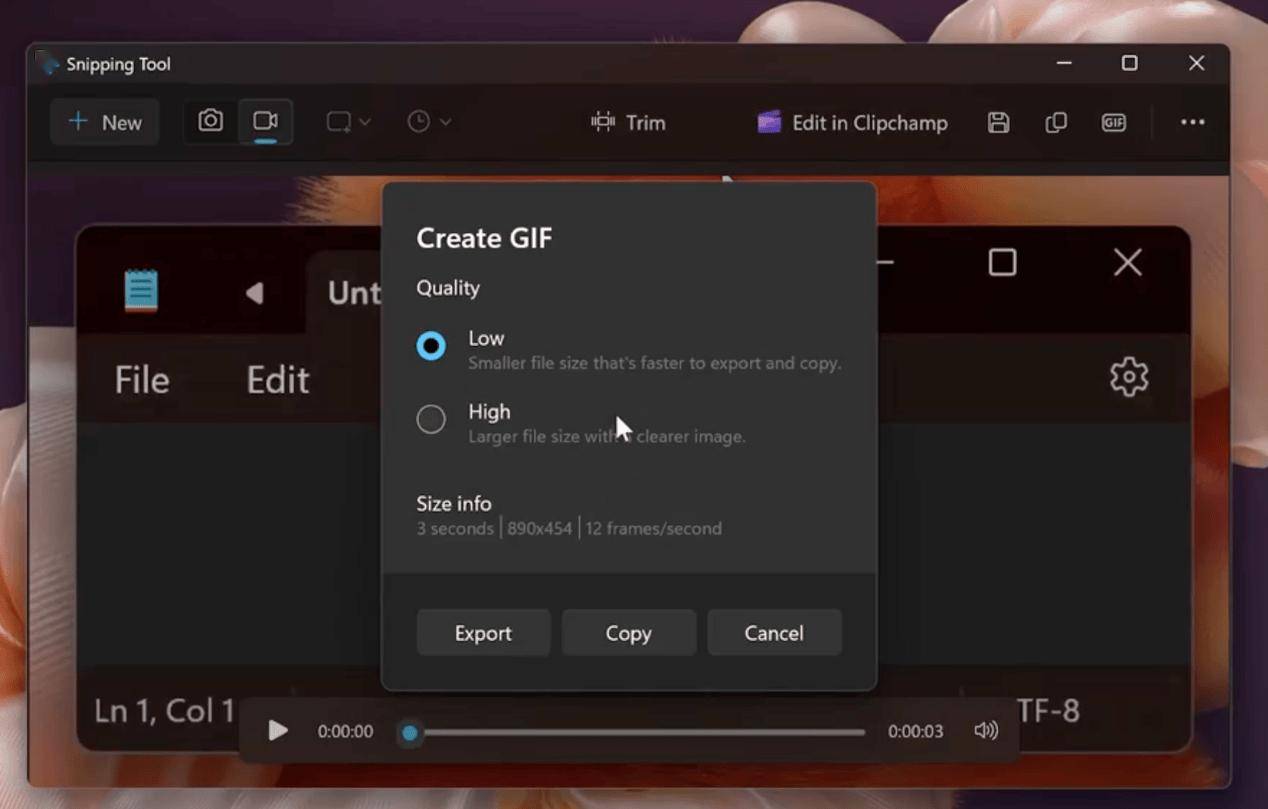Switch to screenshot Snip mode camera icon
Image resolution: width=1268 pixels, height=809 pixels.
210,122
